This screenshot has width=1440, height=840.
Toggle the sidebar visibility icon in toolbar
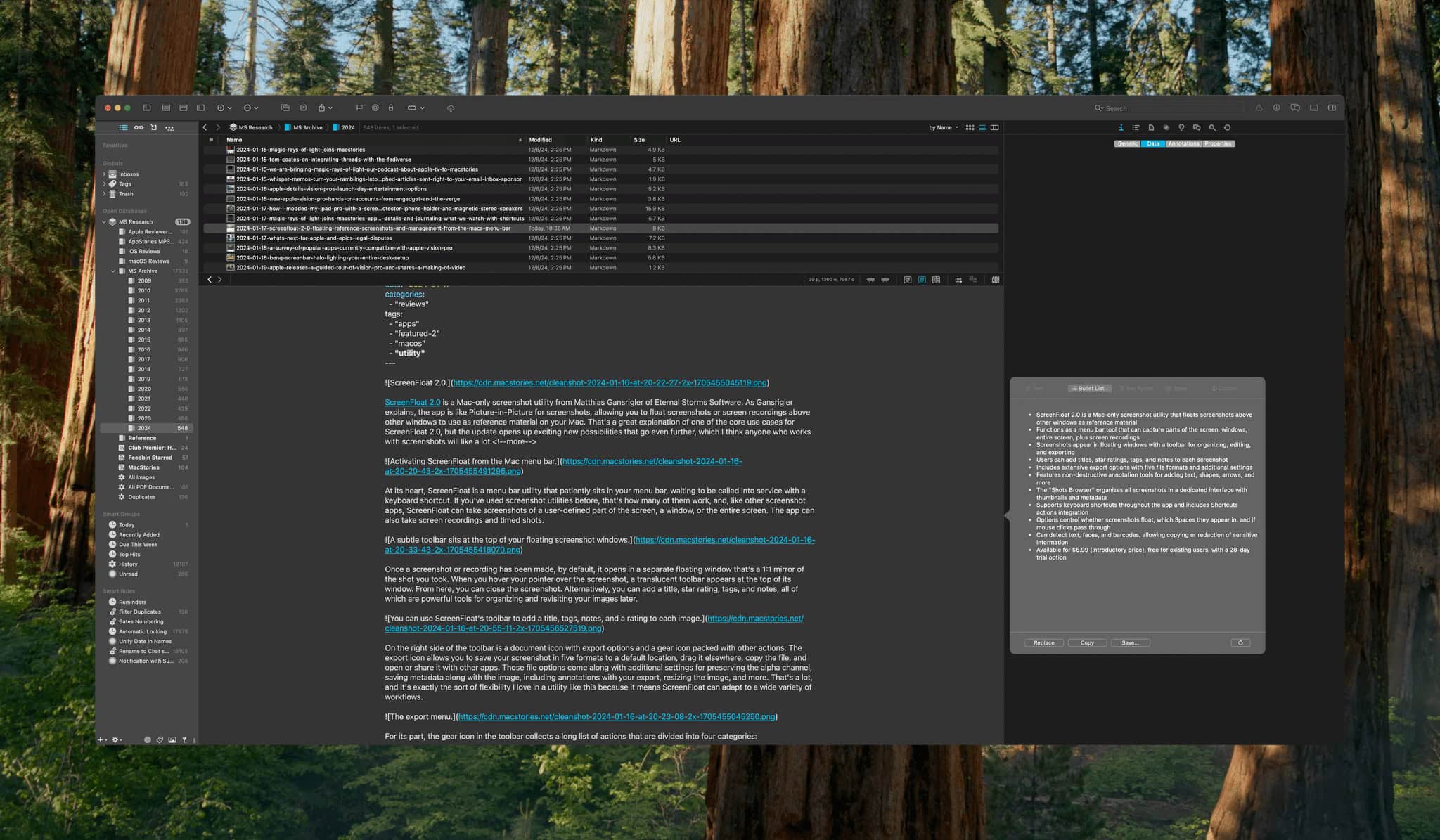[147, 108]
